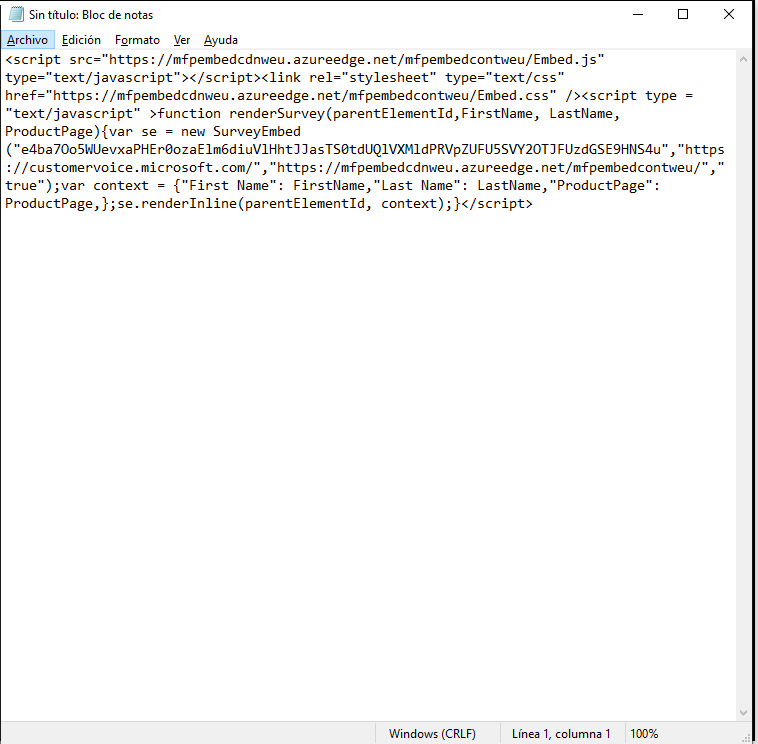Click the Notepad icon in title bar
Screen dimensions: 758x744
point(16,15)
